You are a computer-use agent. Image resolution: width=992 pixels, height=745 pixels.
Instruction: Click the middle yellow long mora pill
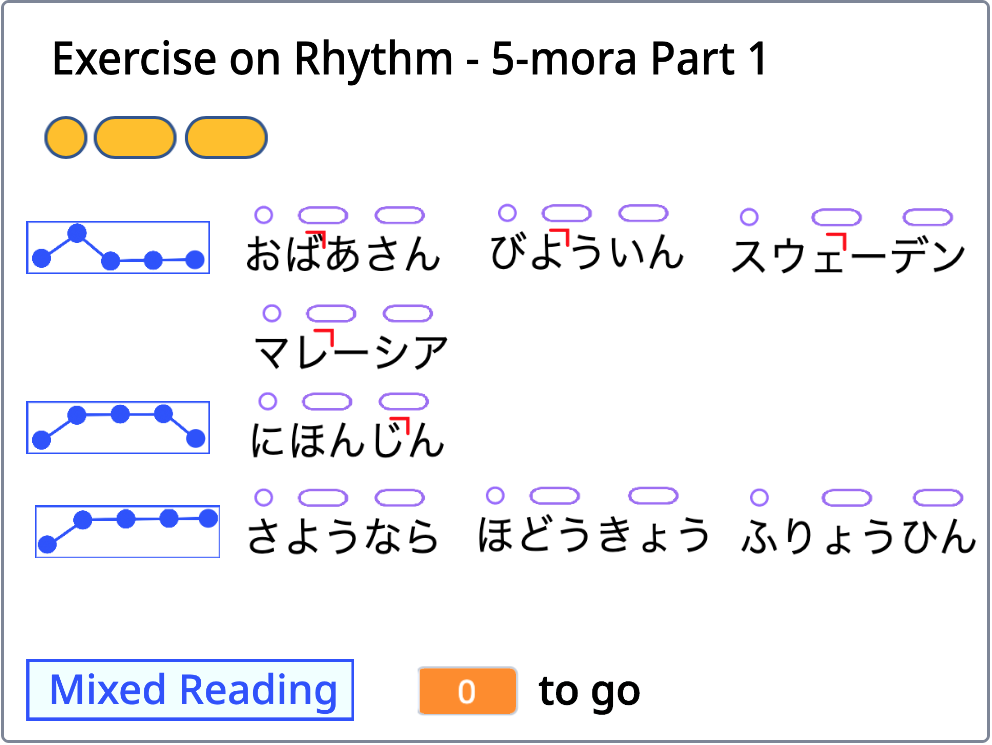coord(135,138)
